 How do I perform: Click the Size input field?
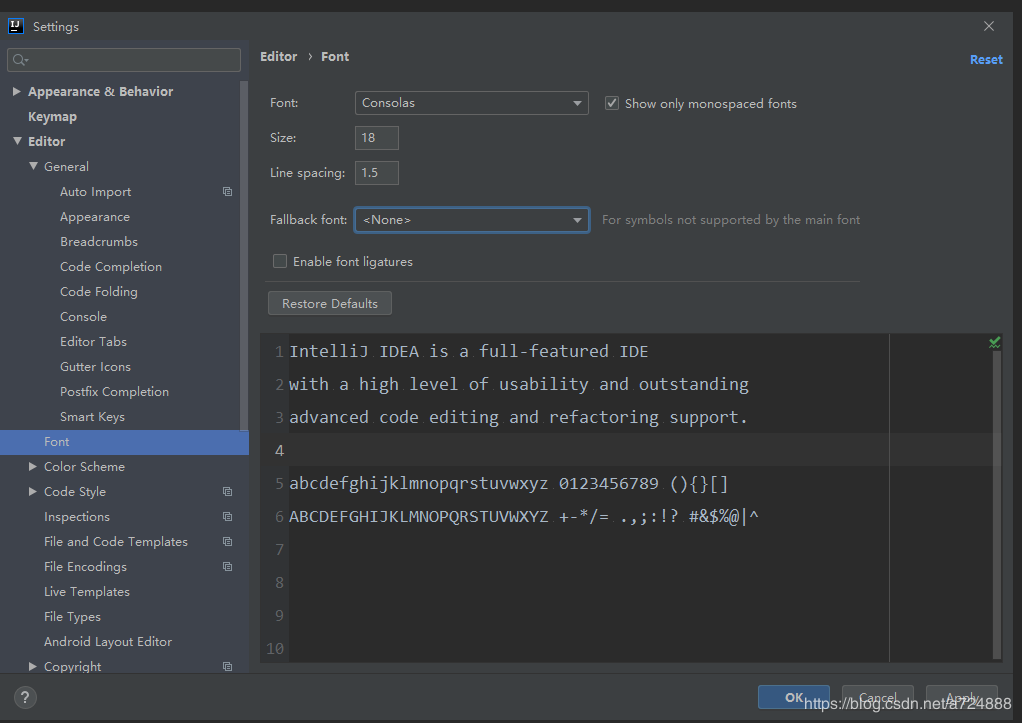(x=377, y=138)
